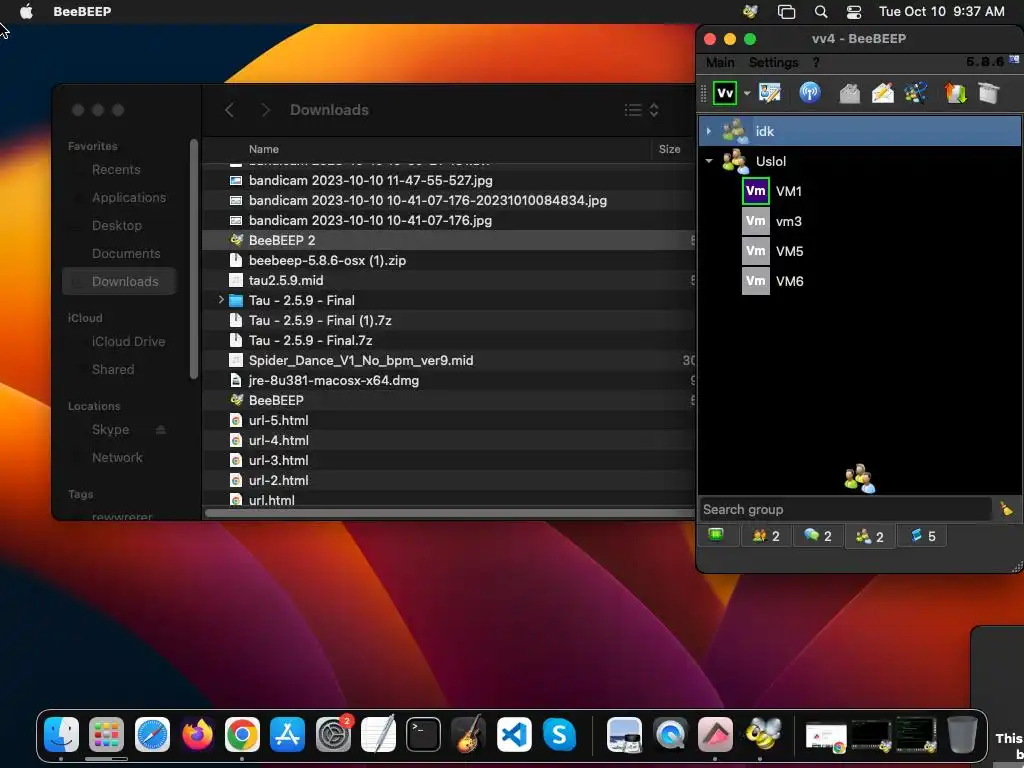Screen dimensions: 1024x768
Task: Open Shared in Finder sidebar
Action: (113, 370)
